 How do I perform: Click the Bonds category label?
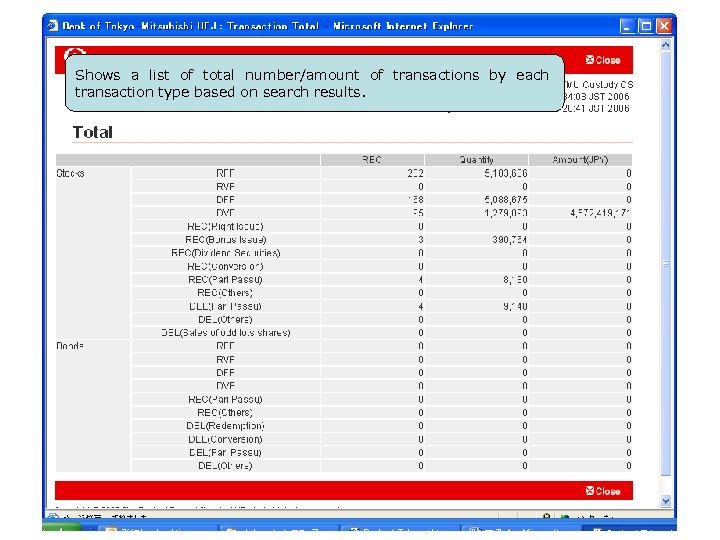point(70,346)
